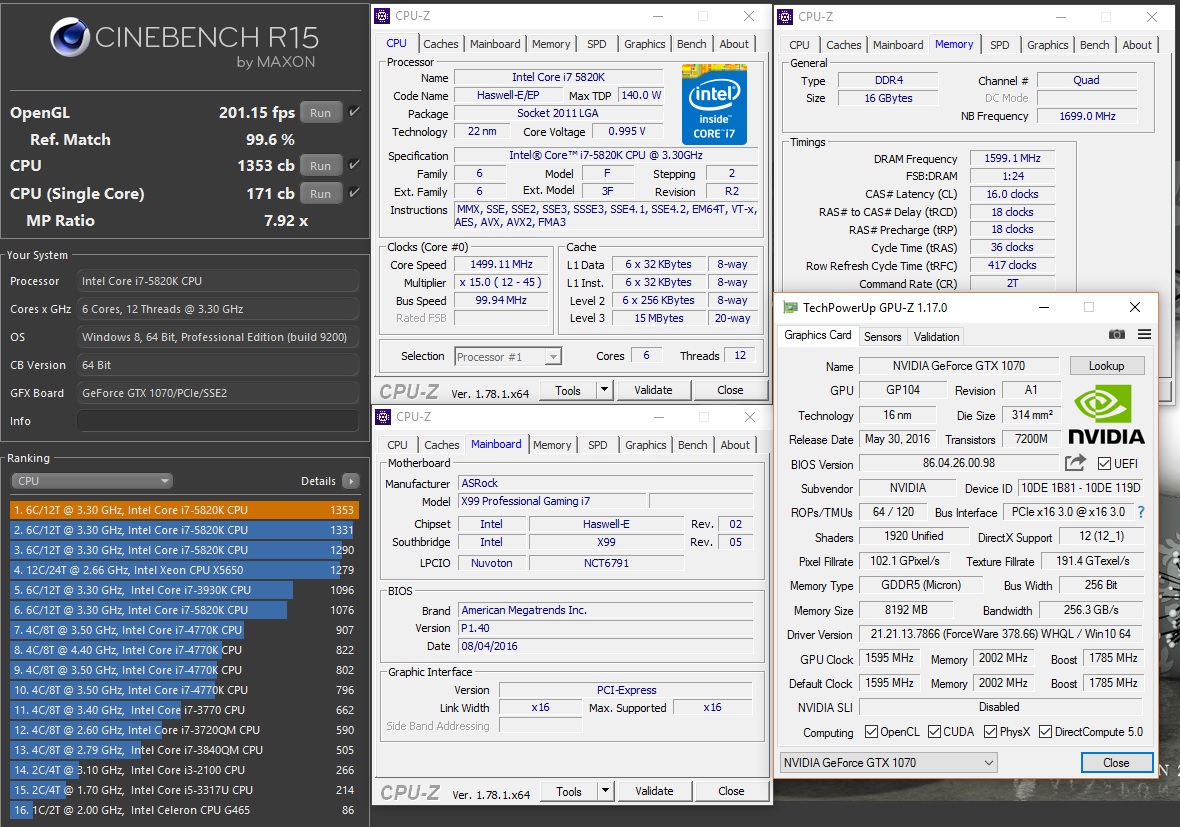
Task: Open the GPU-Z hamburger menu icon
Action: [x=1144, y=334]
